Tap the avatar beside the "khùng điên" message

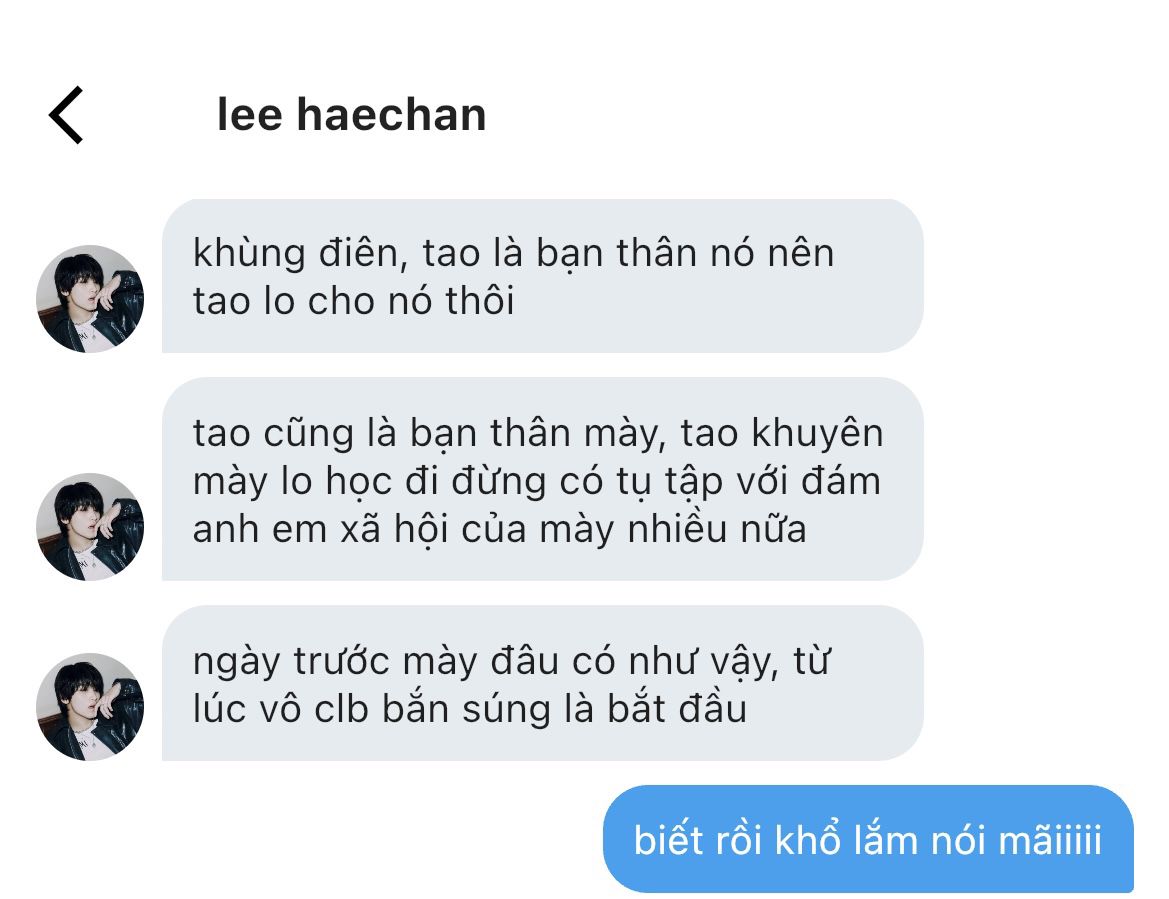coord(90,298)
